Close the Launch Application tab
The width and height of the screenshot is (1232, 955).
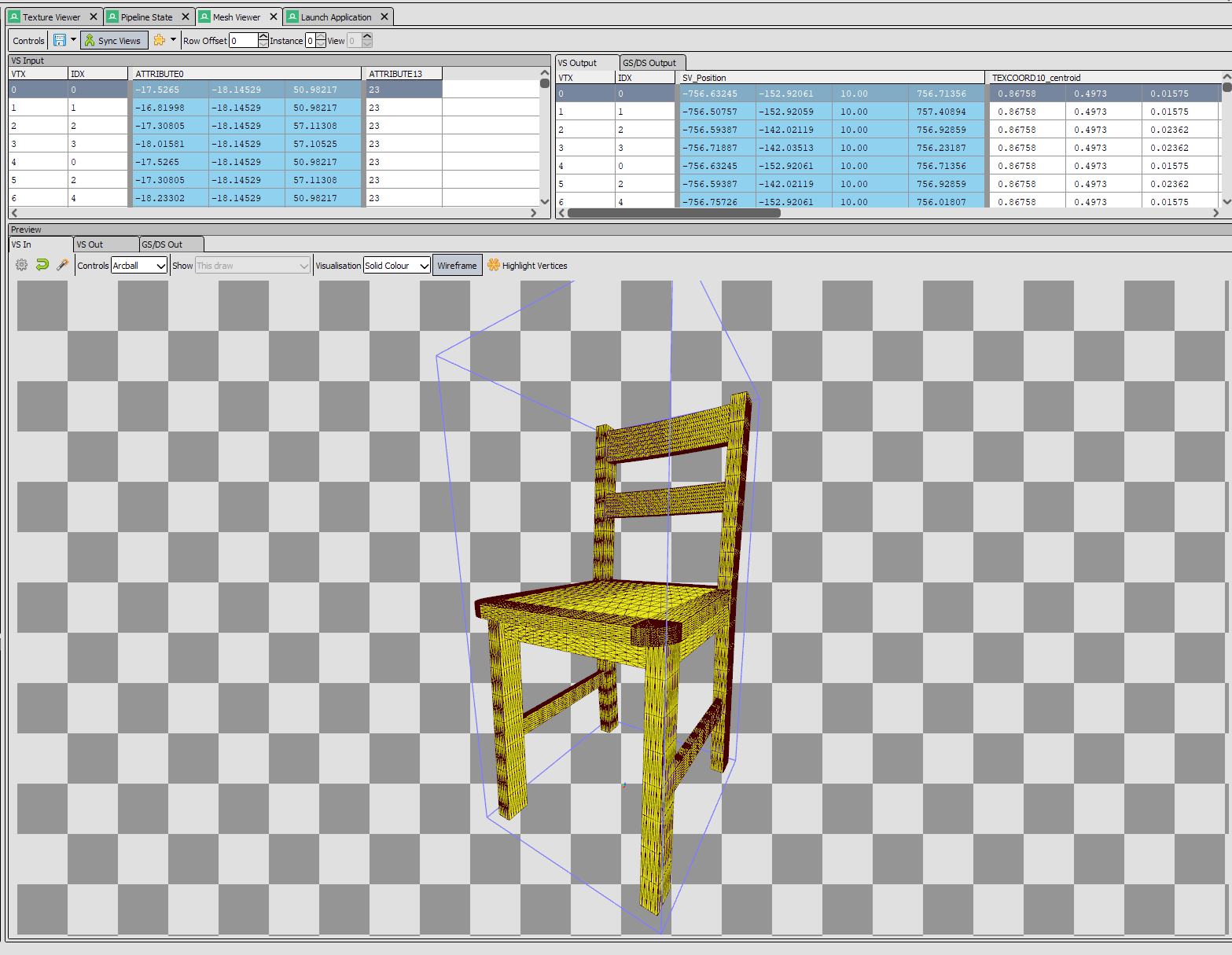click(x=384, y=17)
